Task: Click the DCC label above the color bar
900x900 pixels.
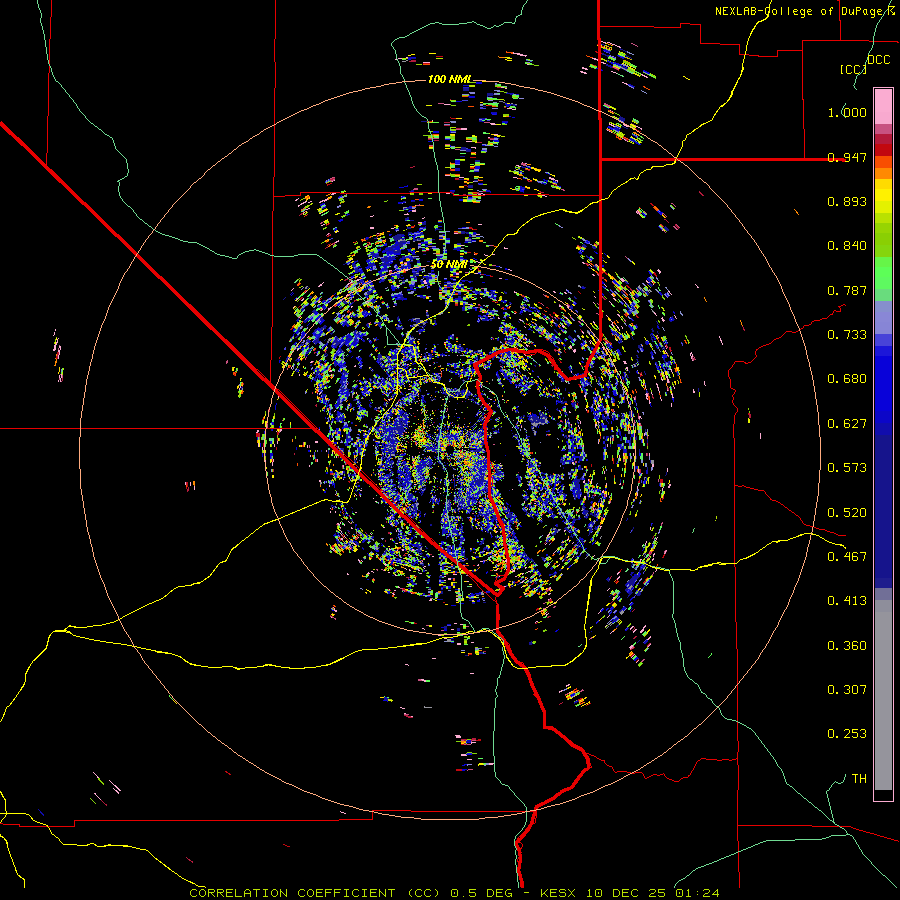Action: 879,60
